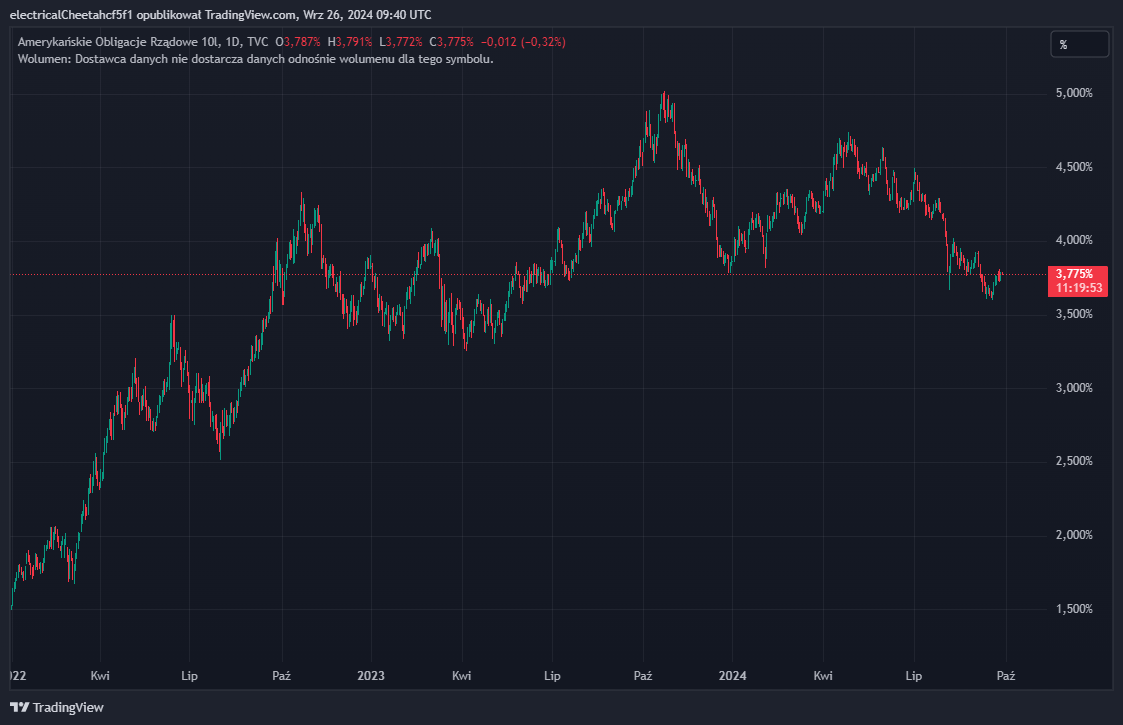Select the 2024 marker on time axis
Image resolution: width=1123 pixels, height=725 pixels.
(x=733, y=676)
